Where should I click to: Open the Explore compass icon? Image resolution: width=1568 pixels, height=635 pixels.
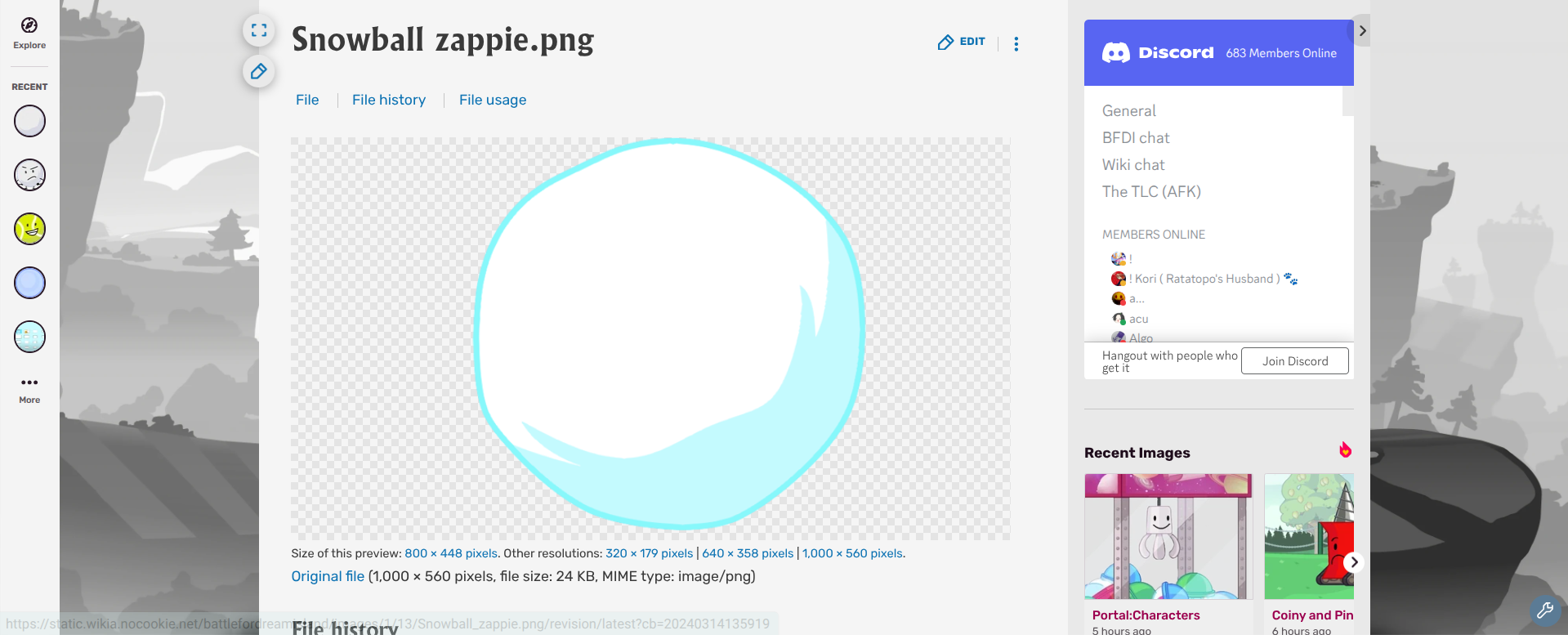pyautogui.click(x=29, y=33)
